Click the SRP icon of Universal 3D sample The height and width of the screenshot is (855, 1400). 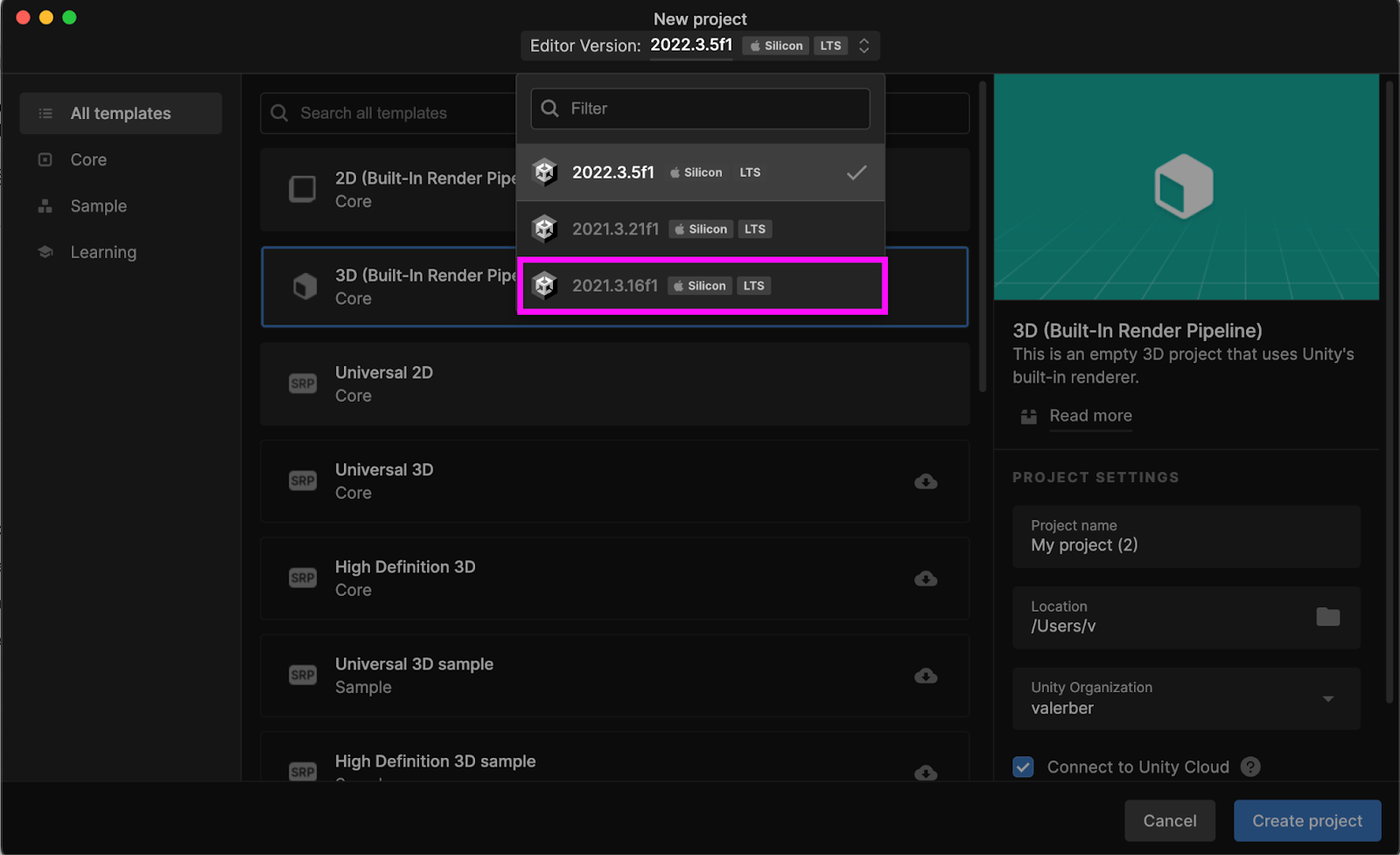pyautogui.click(x=303, y=675)
